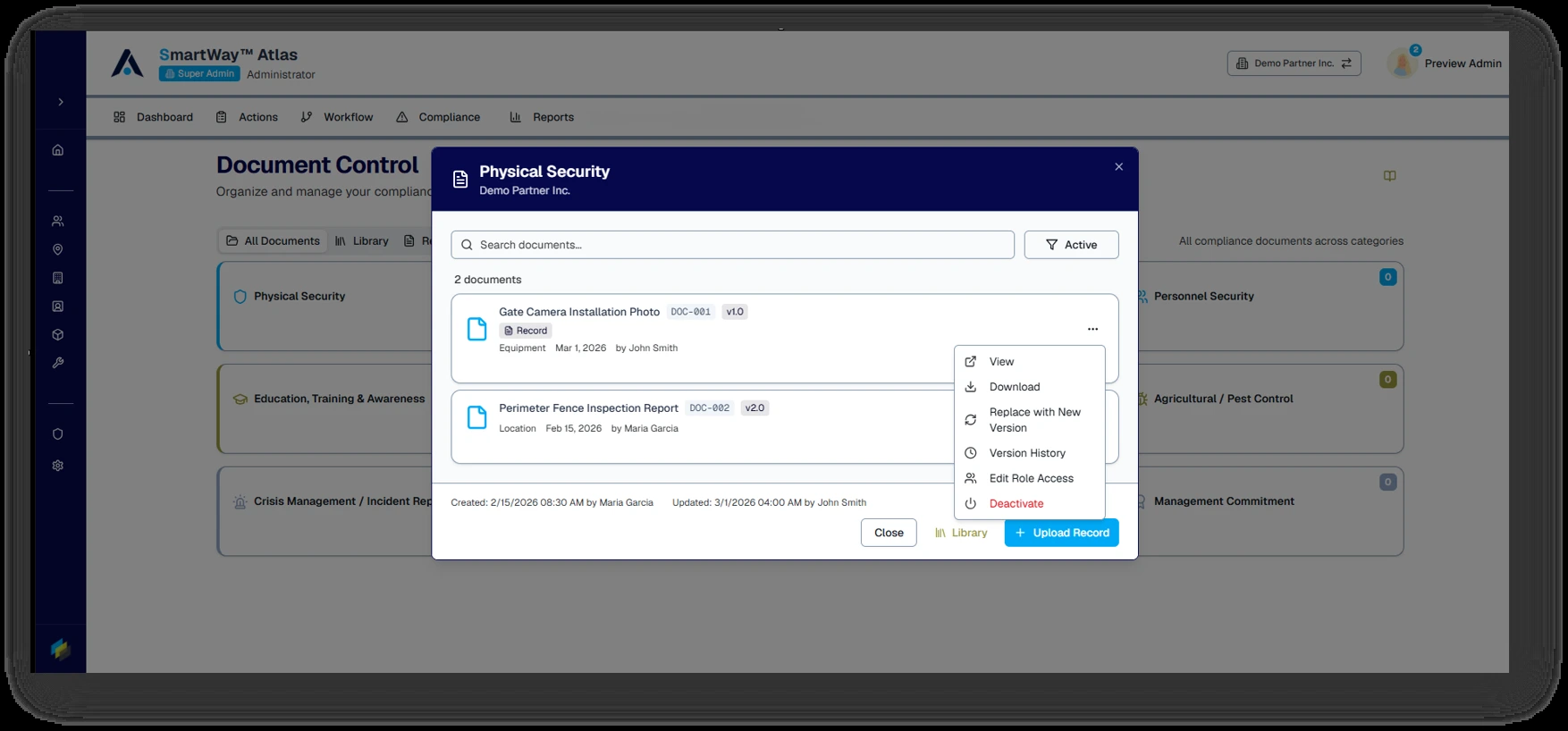Select the Library tab behind the dialog
Viewport: 1568px width, 731px height.
362,241
